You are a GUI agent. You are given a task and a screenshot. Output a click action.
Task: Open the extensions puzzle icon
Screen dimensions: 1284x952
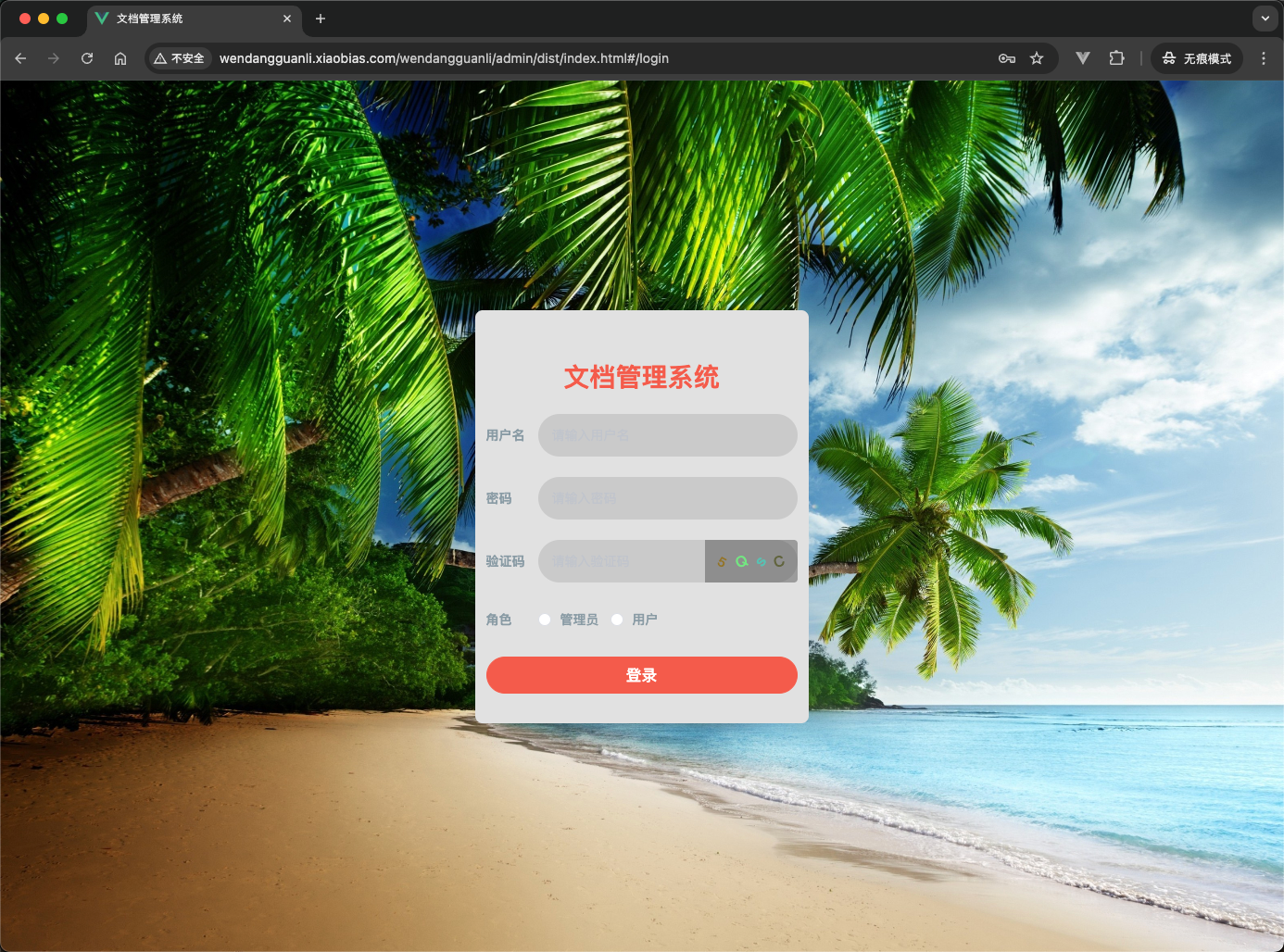click(x=1116, y=58)
